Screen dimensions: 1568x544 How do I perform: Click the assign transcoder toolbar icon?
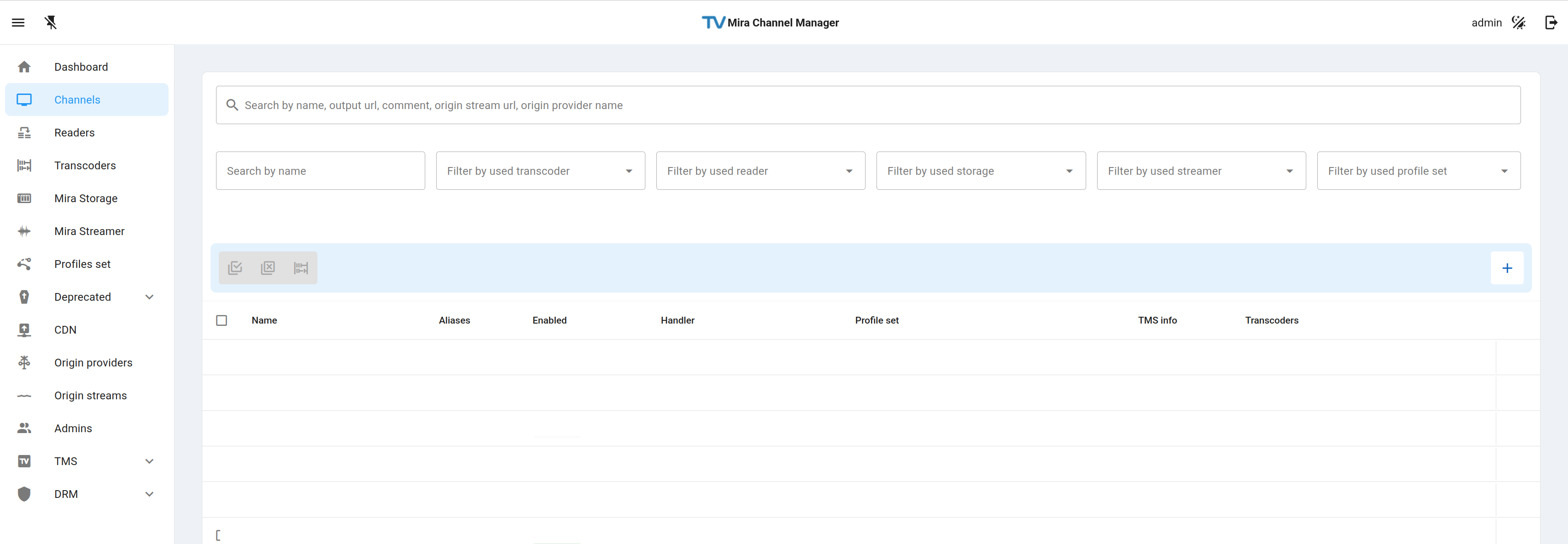(301, 268)
